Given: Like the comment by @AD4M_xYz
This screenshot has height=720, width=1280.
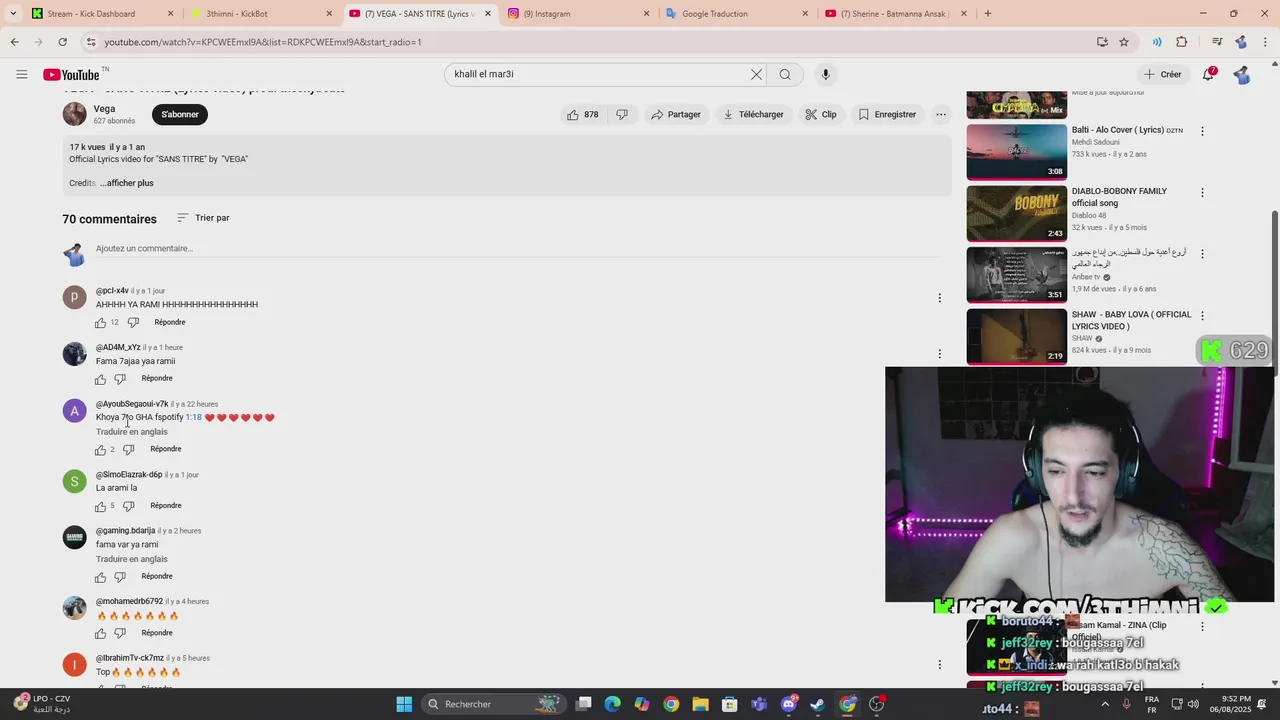Looking at the screenshot, I should [100, 380].
